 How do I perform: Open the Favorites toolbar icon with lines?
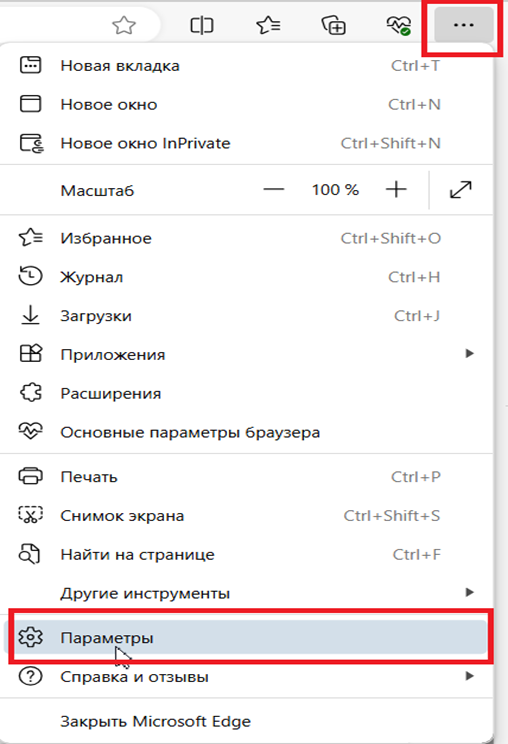[268, 25]
